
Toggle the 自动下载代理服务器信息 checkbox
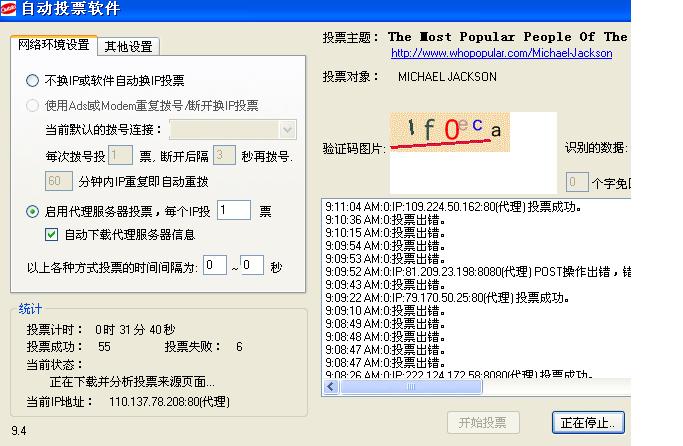pos(53,234)
